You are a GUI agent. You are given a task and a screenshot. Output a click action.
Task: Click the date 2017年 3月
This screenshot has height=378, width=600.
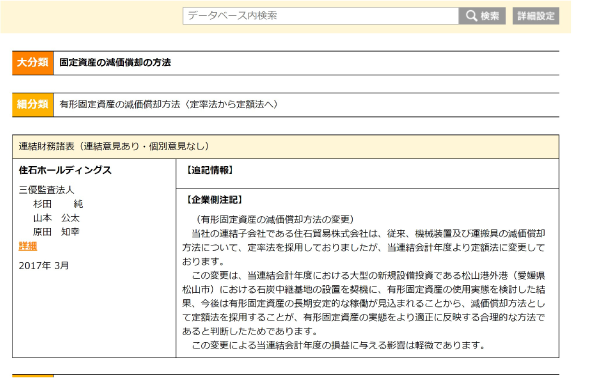point(44,266)
